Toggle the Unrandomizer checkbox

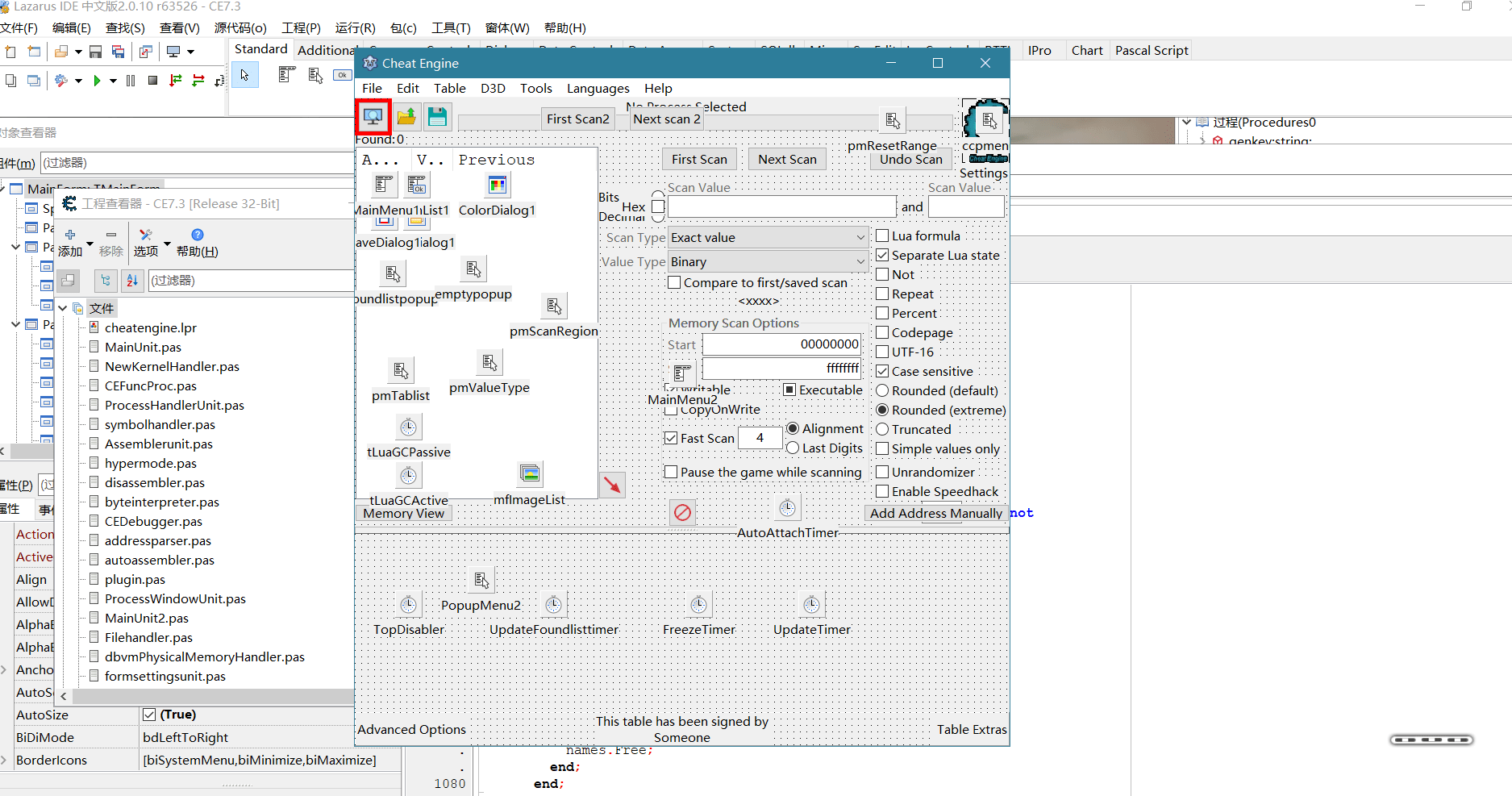pos(882,472)
